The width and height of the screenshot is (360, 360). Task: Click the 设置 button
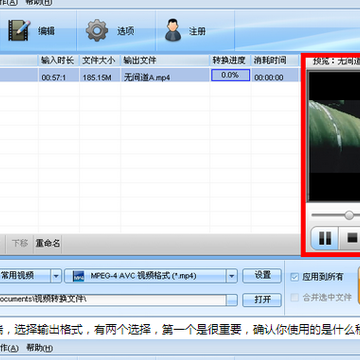[x=262, y=275]
